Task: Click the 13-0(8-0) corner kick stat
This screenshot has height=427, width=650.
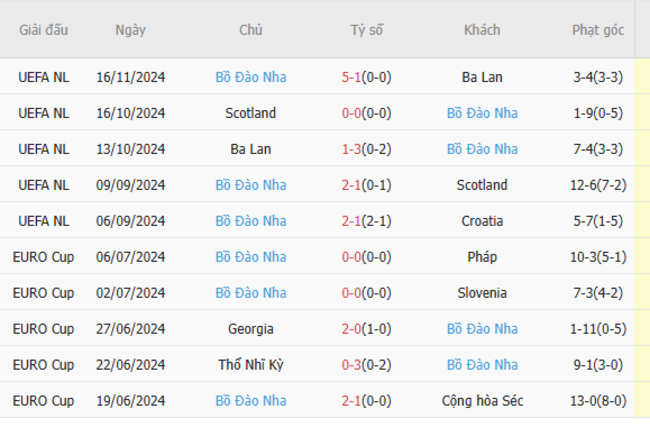Action: [598, 401]
